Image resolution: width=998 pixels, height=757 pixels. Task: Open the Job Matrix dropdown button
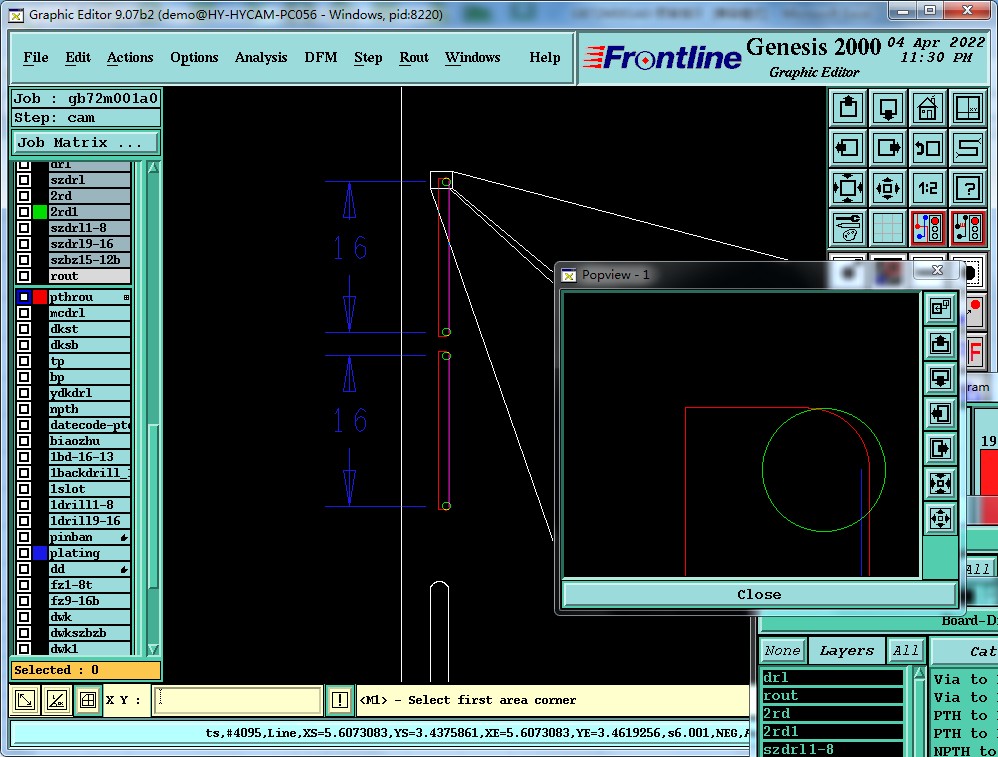click(85, 143)
